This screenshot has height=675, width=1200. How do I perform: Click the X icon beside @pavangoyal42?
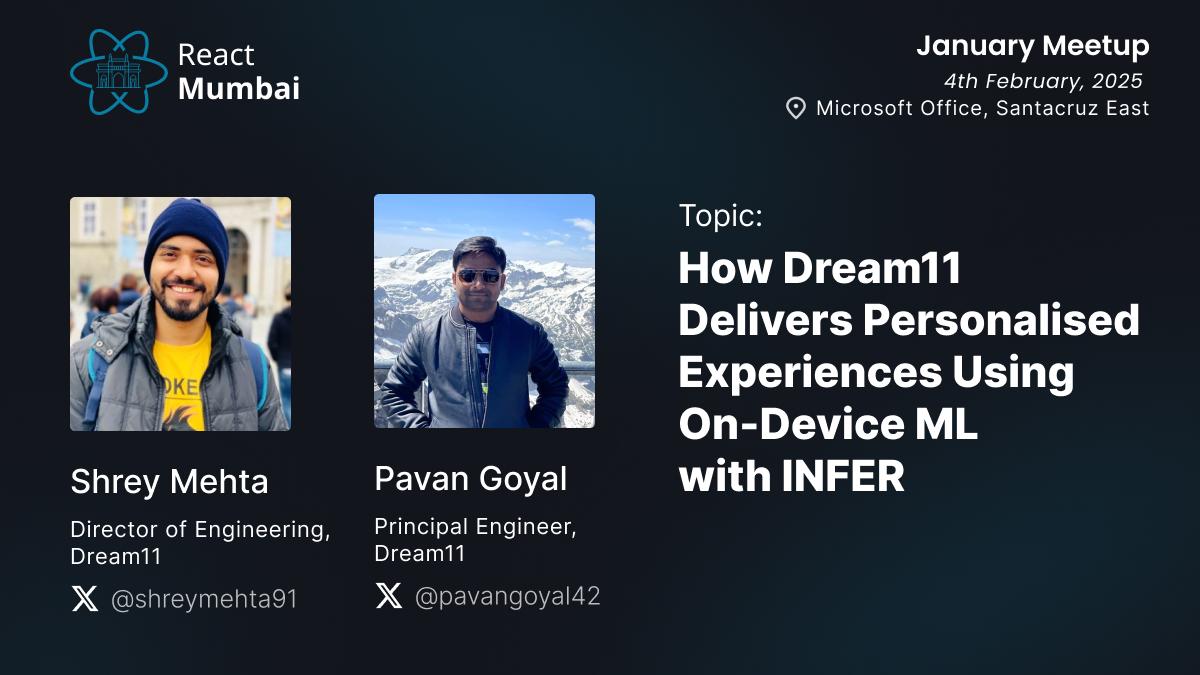point(389,596)
